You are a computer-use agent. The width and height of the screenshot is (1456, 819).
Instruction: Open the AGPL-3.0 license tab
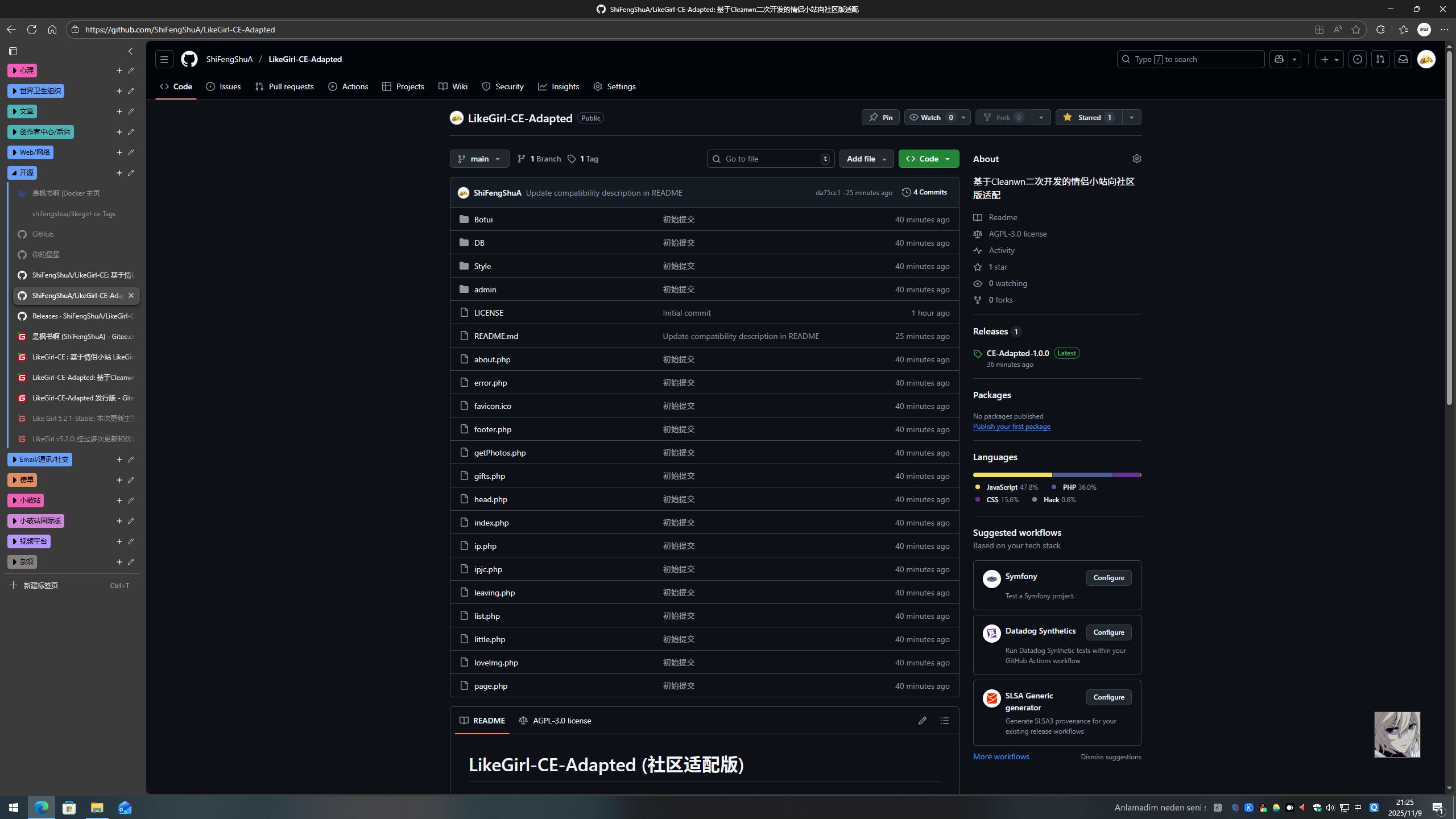[x=555, y=721]
